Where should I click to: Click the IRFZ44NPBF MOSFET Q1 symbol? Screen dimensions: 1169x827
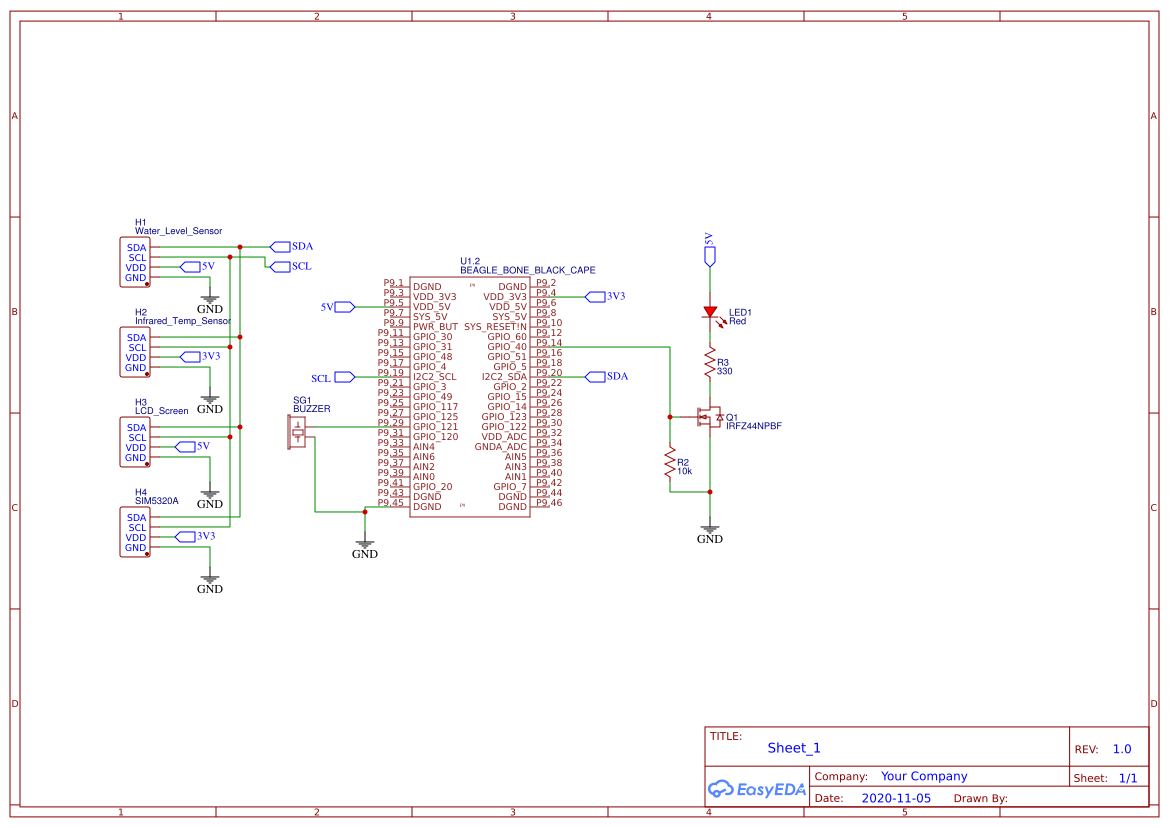point(711,417)
